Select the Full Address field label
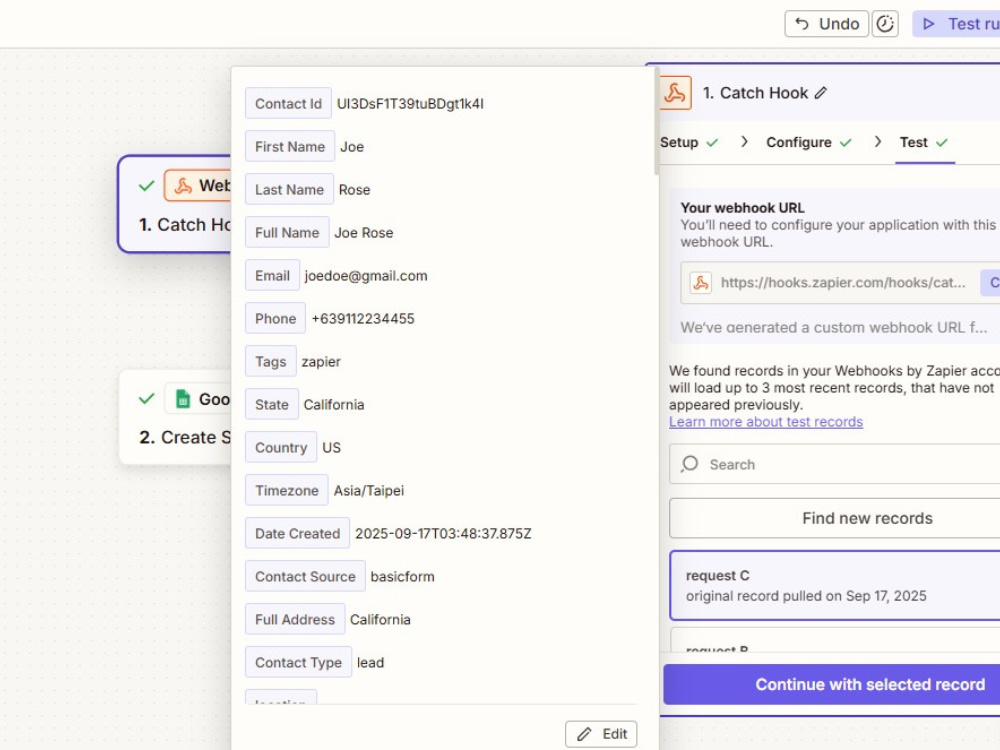The height and width of the screenshot is (750, 1000). (295, 619)
